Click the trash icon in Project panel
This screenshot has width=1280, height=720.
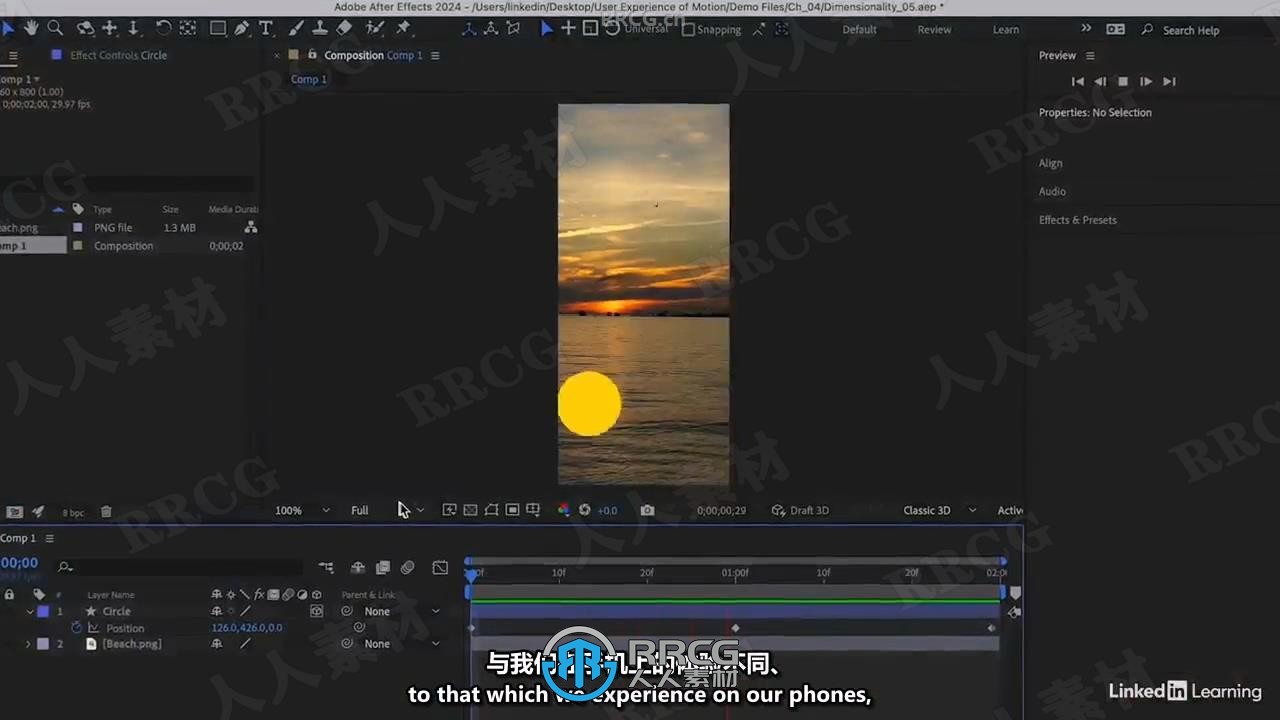point(106,512)
